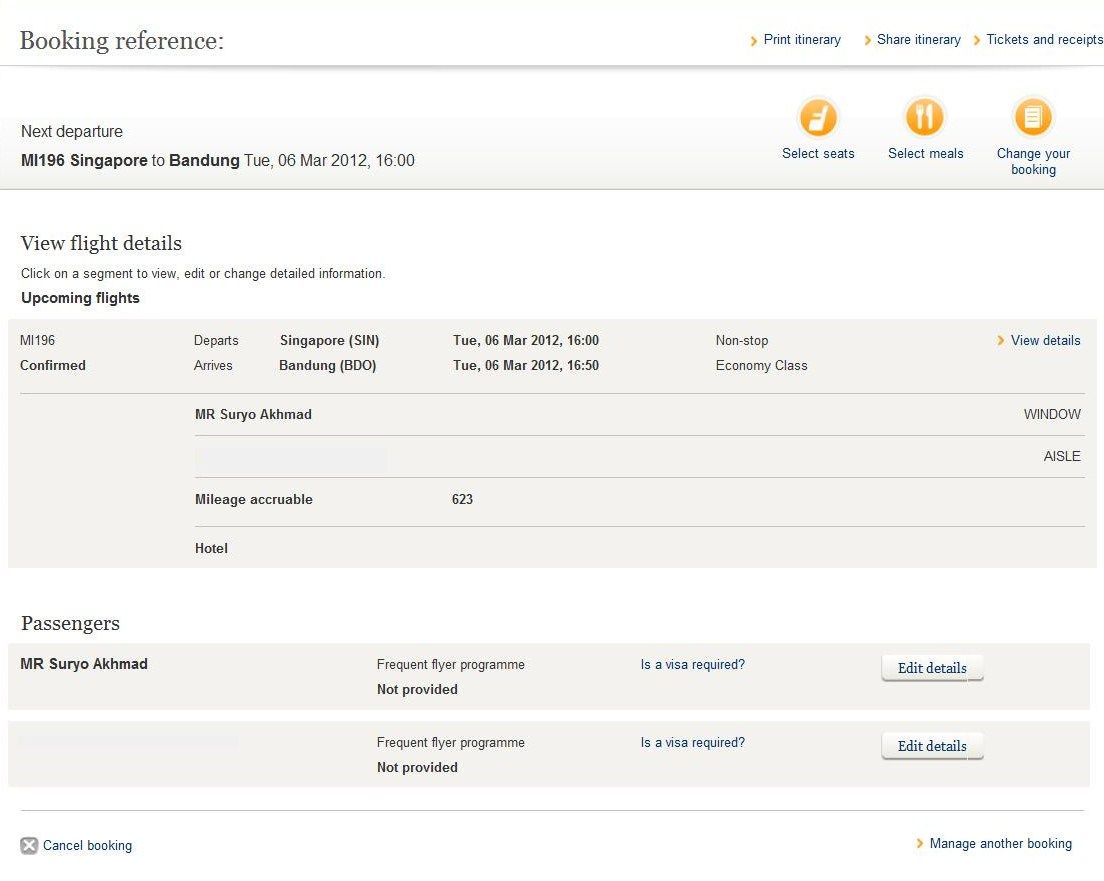Edit details for MR Suryo Akhmad
1104x881 pixels.
(x=932, y=668)
